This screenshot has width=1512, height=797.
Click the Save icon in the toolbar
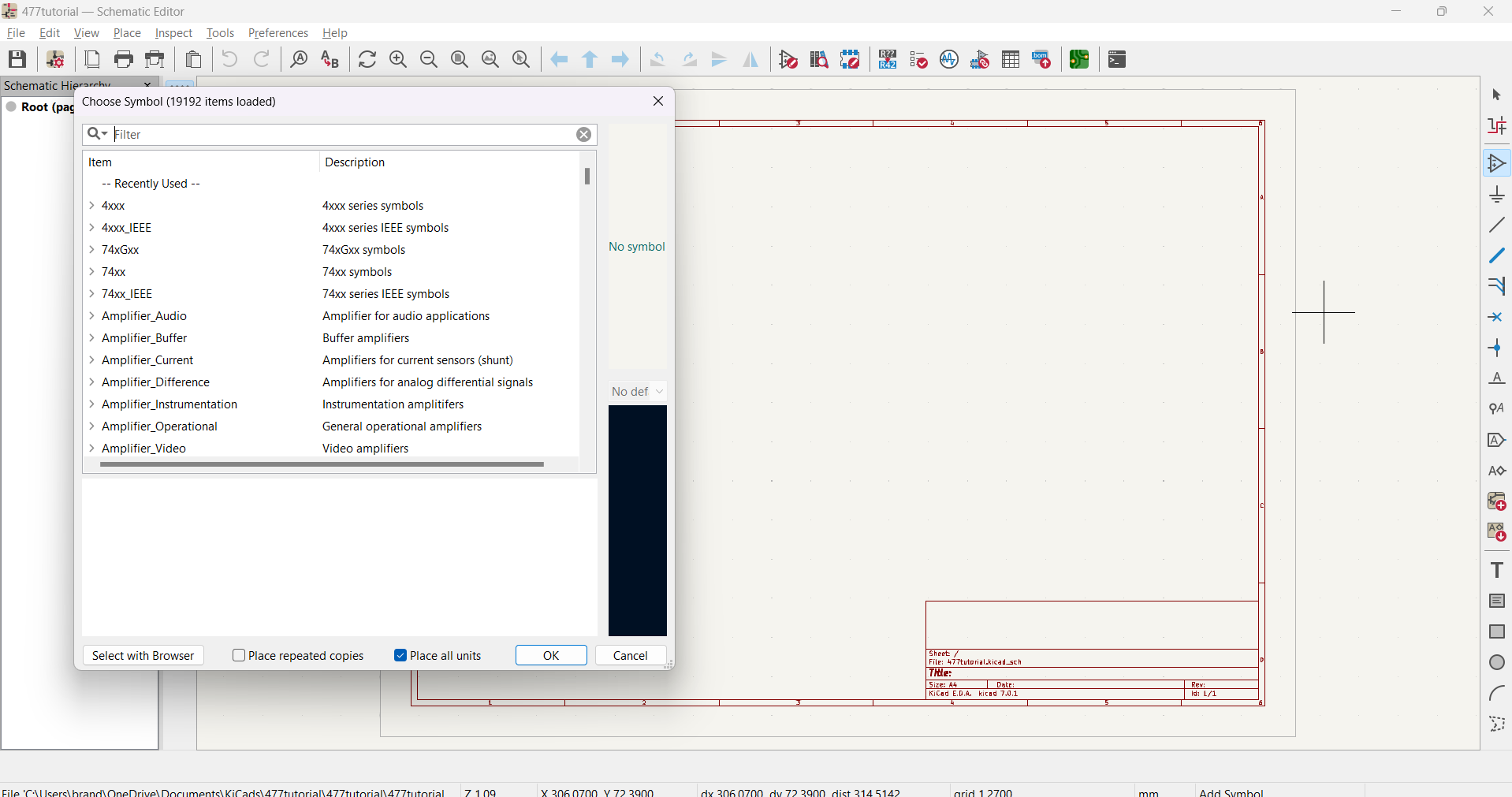(17, 59)
